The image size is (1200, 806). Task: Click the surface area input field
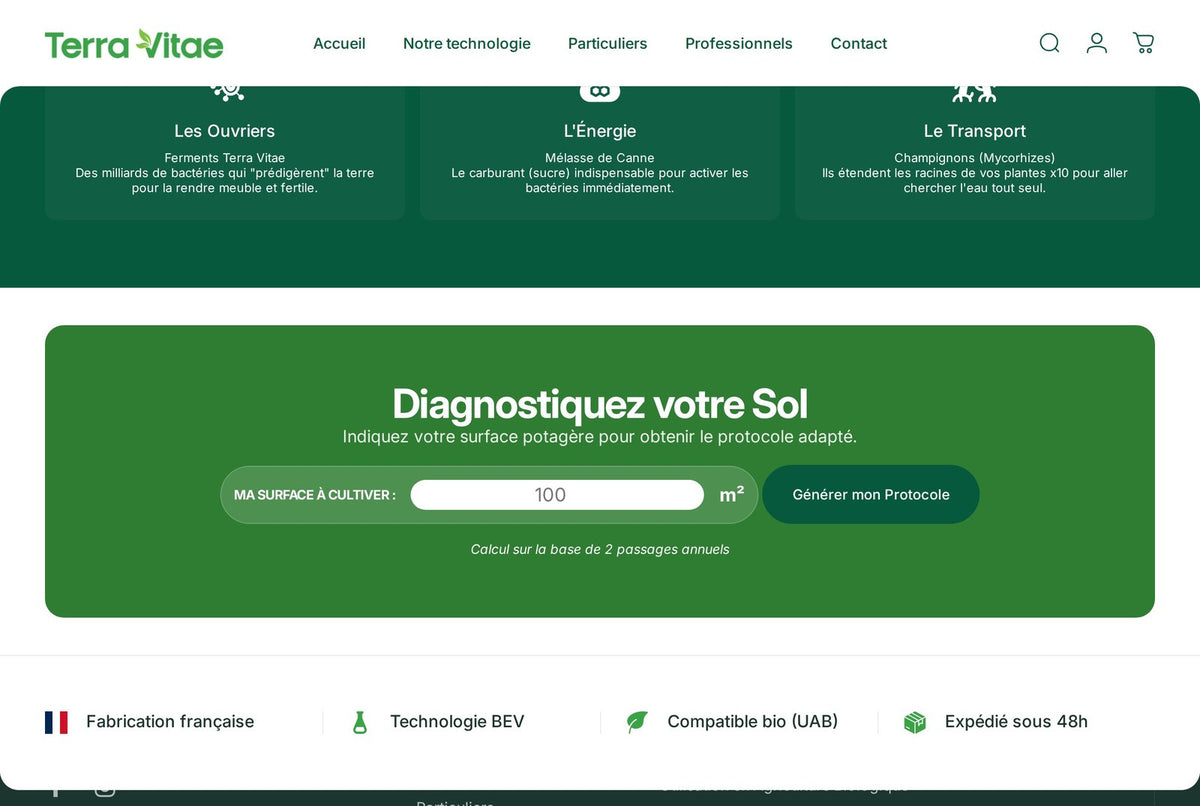[557, 495]
